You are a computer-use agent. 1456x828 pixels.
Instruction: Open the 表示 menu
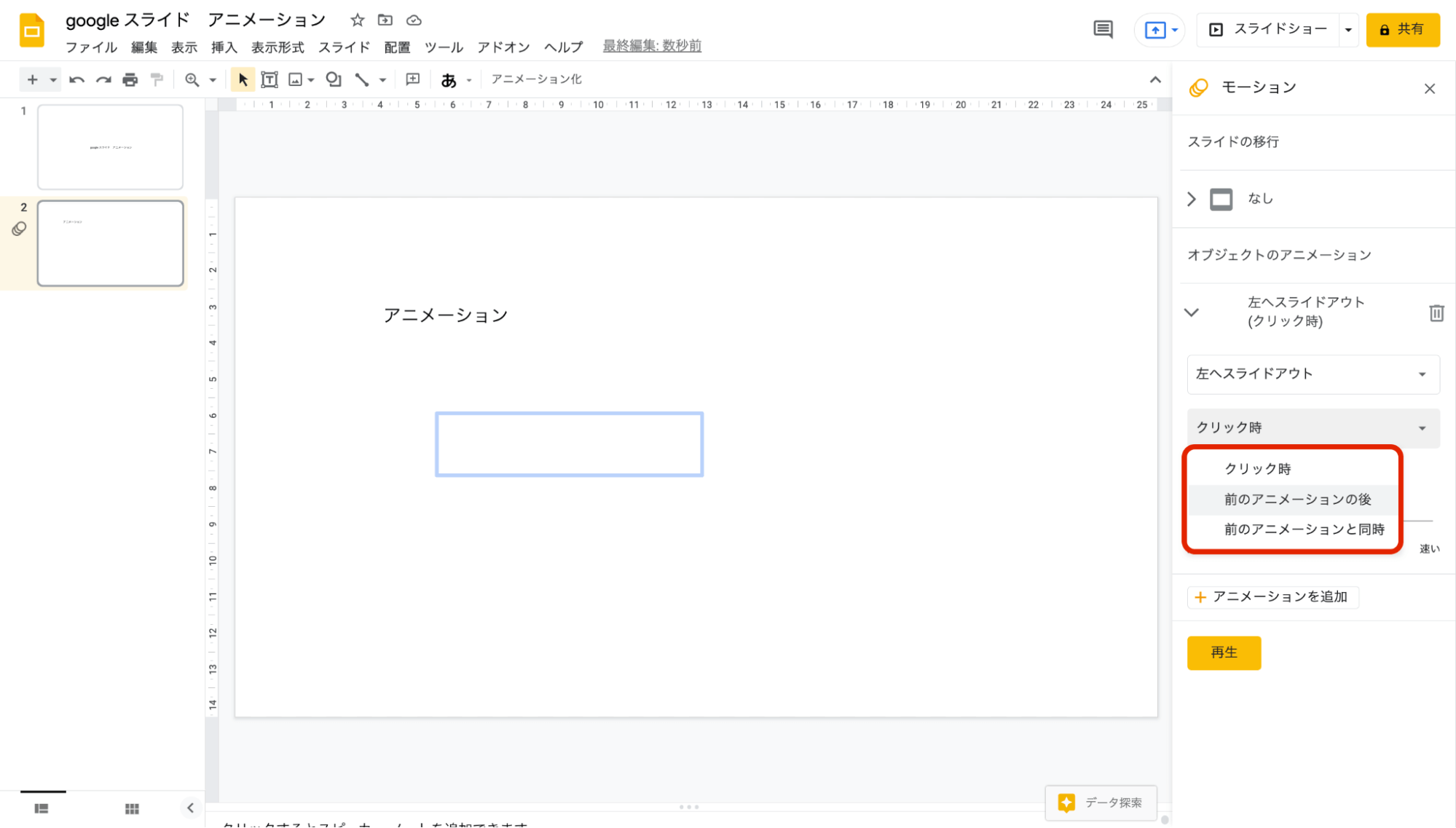(x=184, y=47)
